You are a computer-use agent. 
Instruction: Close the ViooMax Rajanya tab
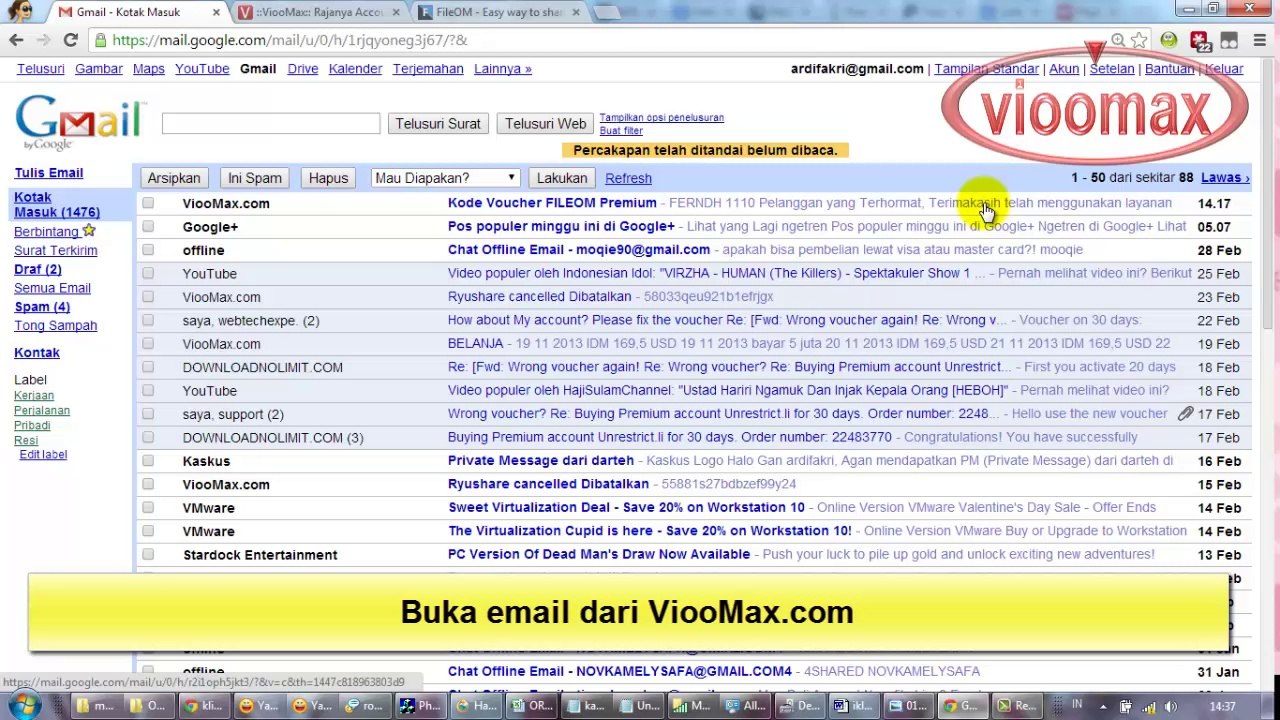[x=396, y=12]
